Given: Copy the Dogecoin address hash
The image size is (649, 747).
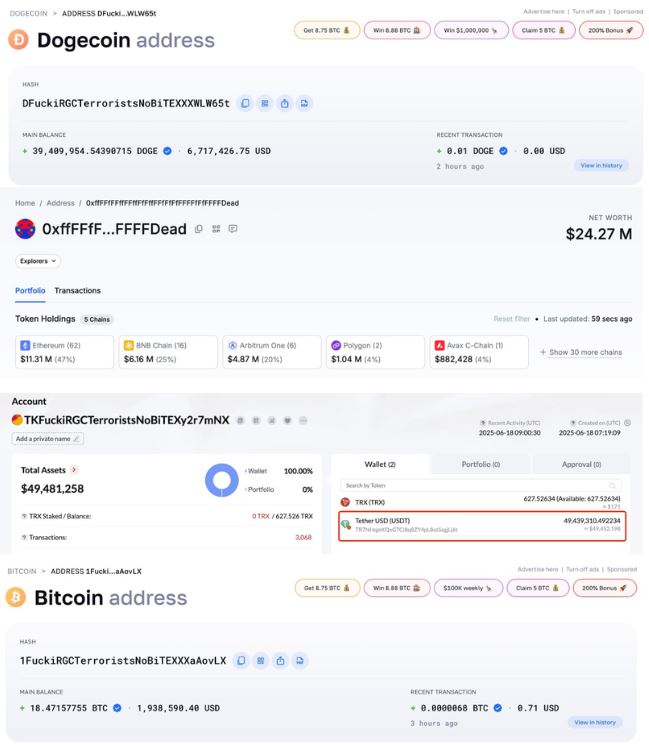Looking at the screenshot, I should click(x=245, y=103).
